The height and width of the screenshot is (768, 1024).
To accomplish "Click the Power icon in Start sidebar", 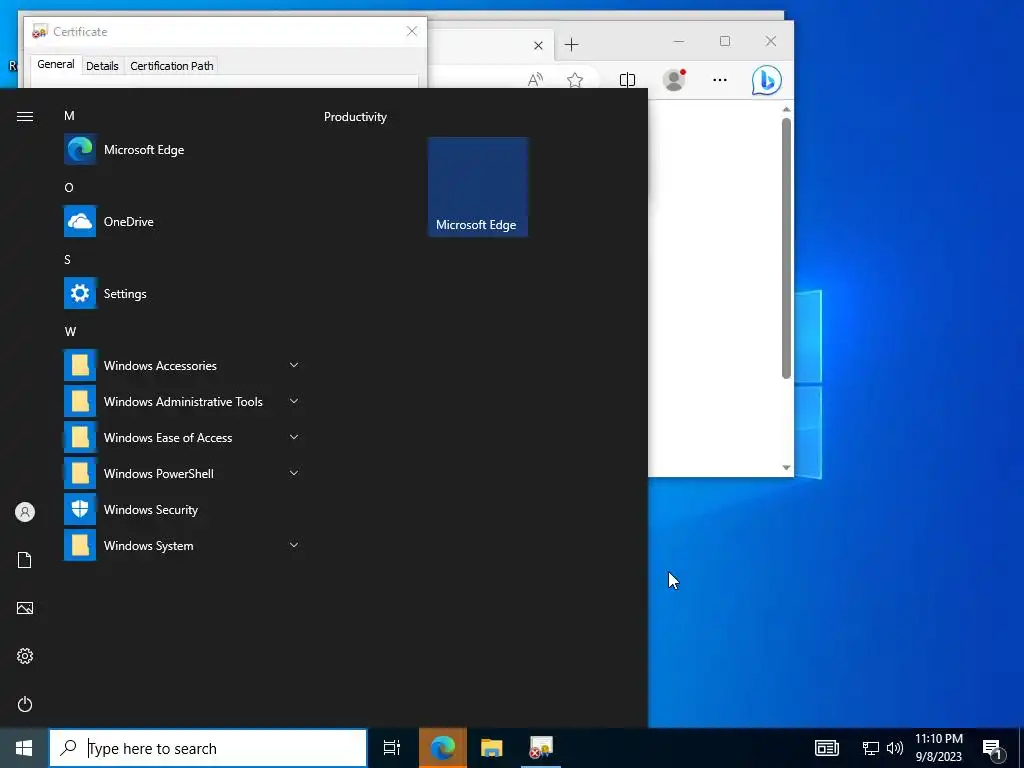I will coord(25,704).
